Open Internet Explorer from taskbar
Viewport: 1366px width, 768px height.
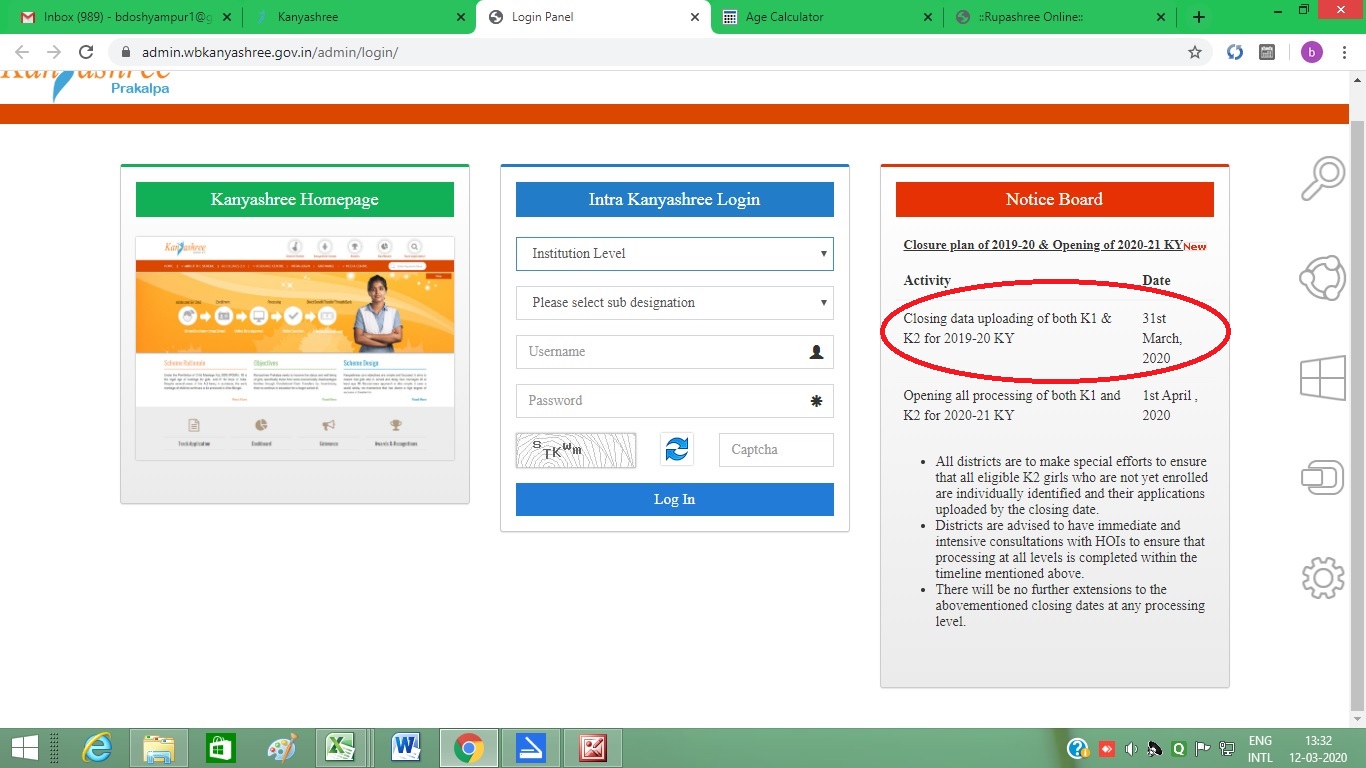pyautogui.click(x=97, y=748)
